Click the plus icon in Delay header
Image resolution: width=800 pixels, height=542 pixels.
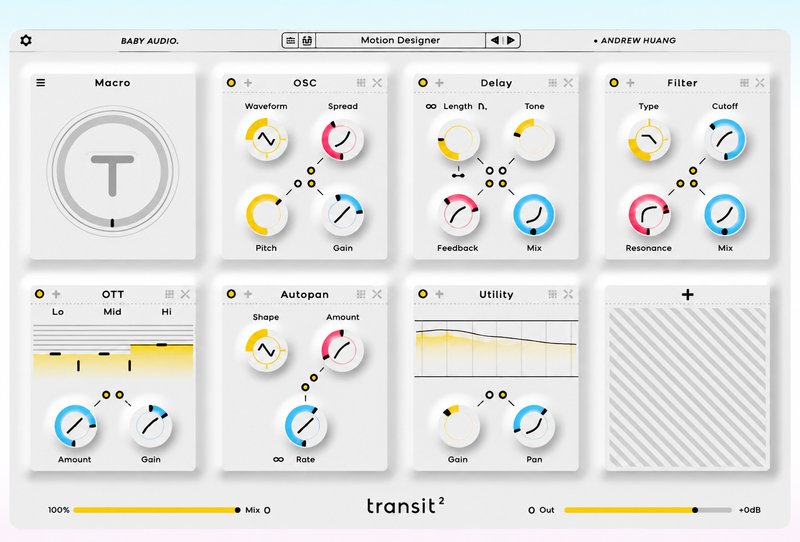coord(439,83)
